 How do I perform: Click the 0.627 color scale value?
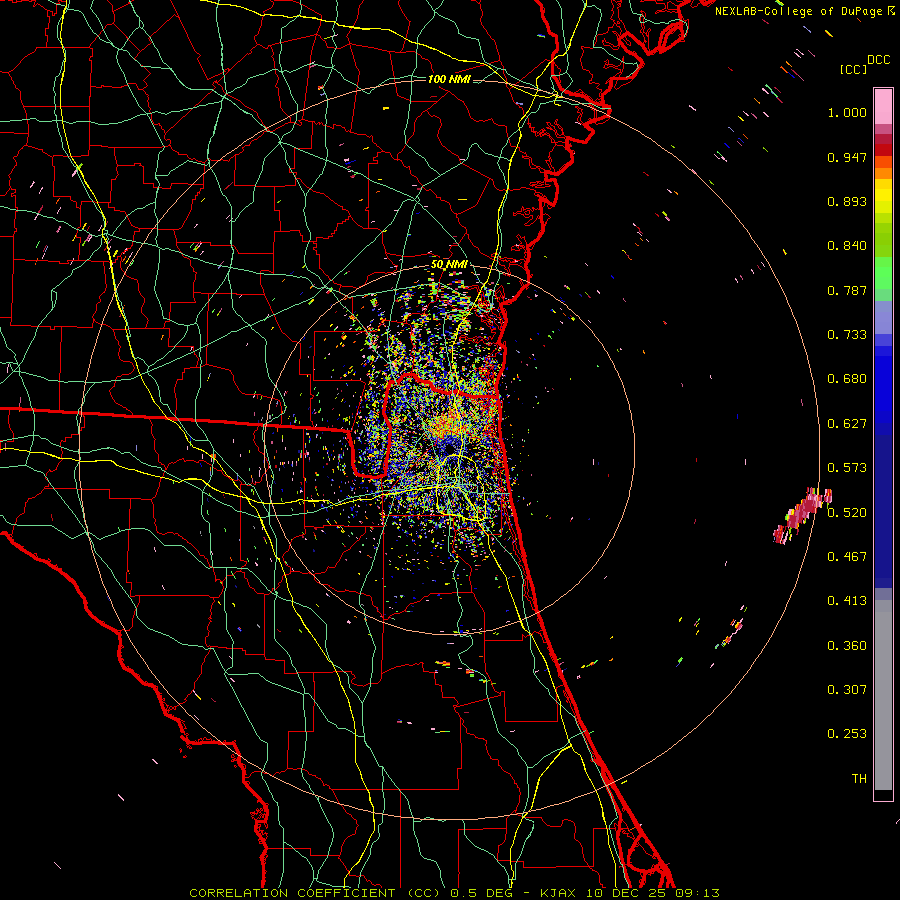tap(847, 424)
